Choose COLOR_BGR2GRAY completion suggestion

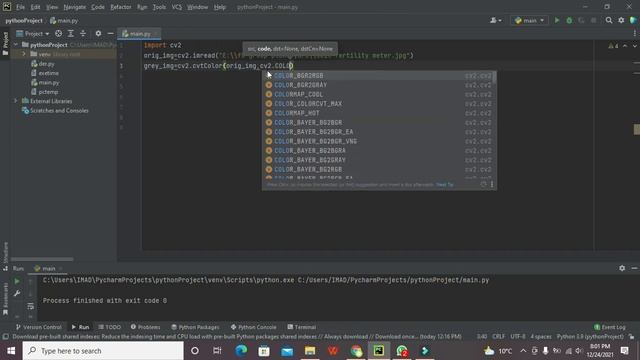tap(379, 85)
